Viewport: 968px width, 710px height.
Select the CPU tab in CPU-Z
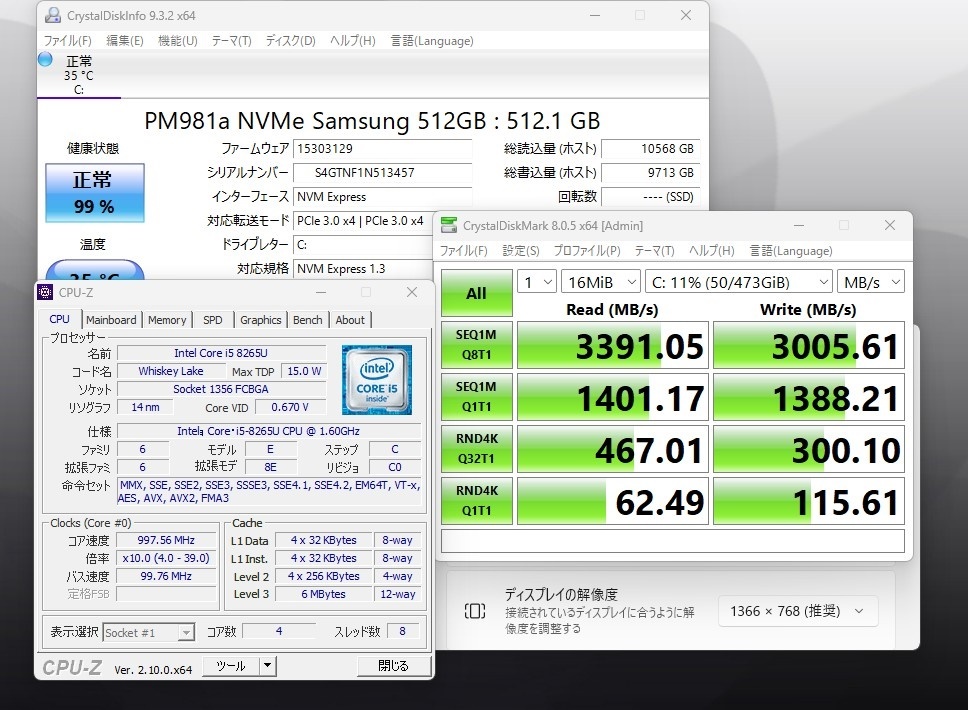[x=59, y=319]
